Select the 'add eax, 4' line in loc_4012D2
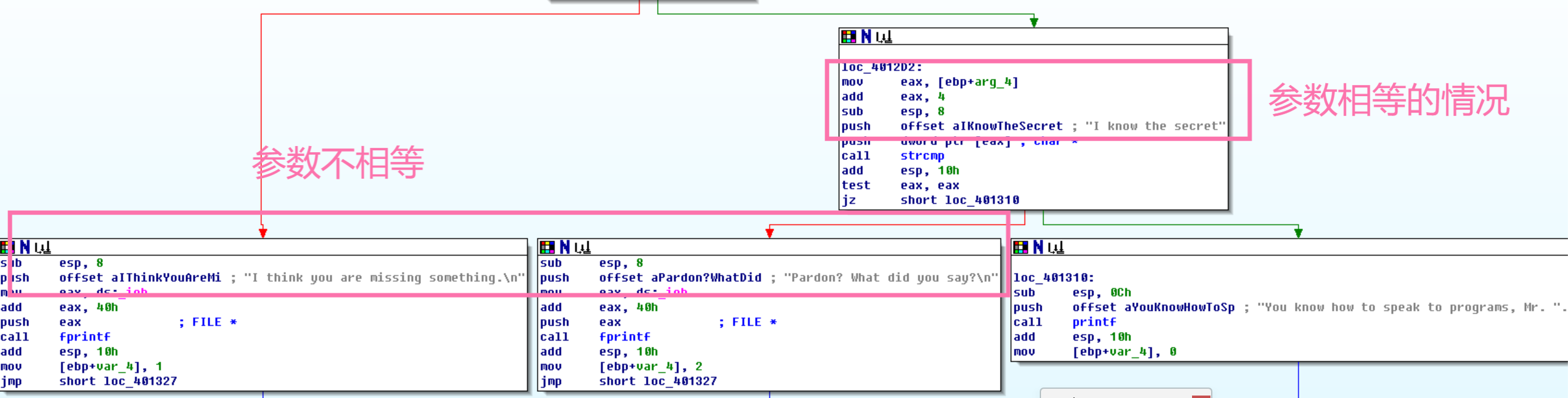Screen dimensions: 1568x398 coord(893,97)
